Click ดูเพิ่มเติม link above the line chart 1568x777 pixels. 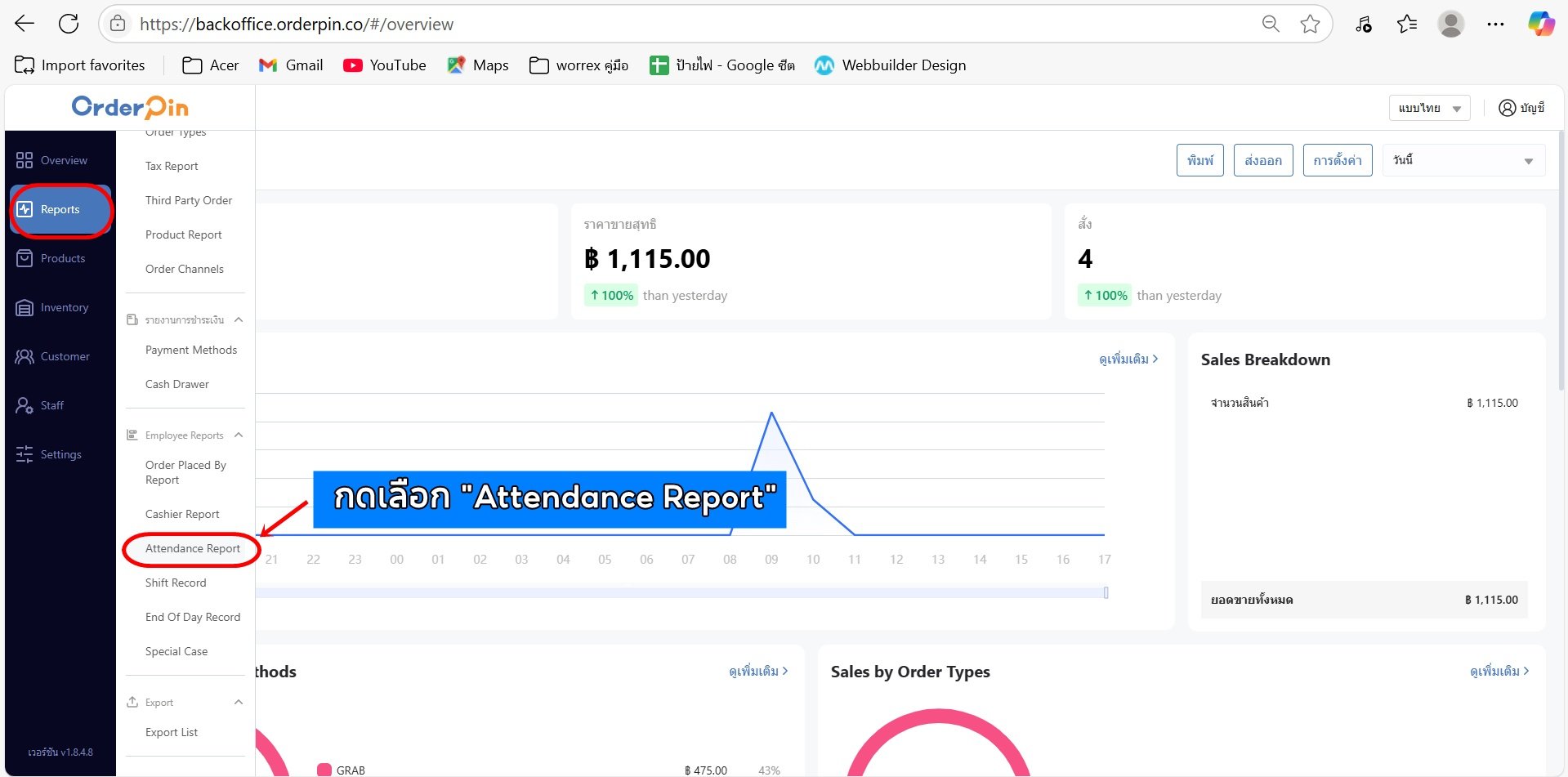pyautogui.click(x=1128, y=359)
